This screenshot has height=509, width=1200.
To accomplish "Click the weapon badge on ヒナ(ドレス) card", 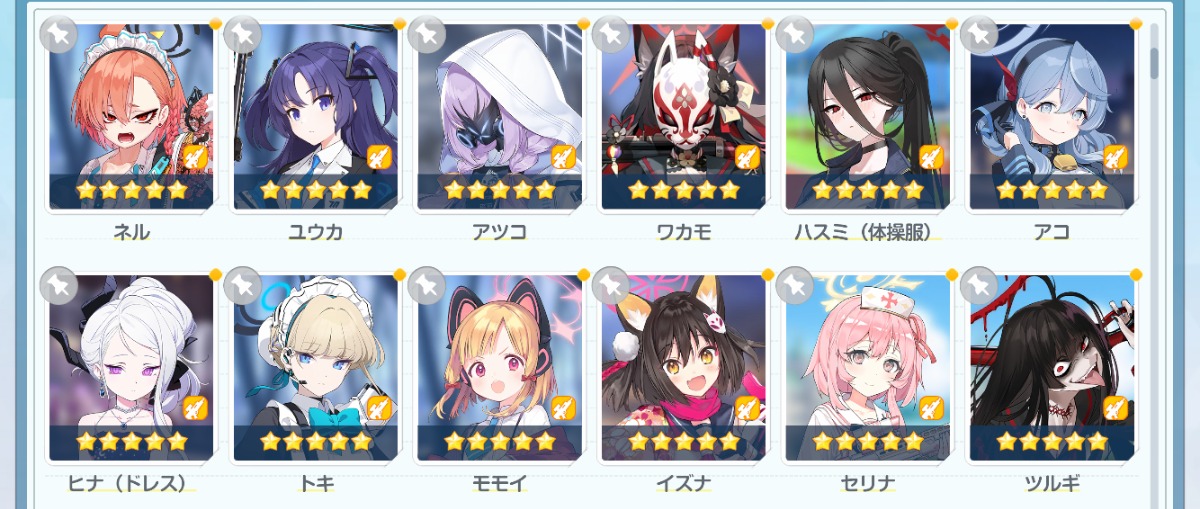I will click(x=195, y=408).
